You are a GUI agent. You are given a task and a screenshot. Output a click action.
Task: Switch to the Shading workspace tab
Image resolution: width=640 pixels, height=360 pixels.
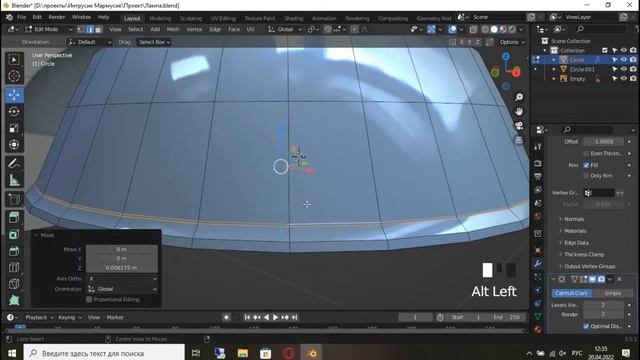tap(293, 18)
